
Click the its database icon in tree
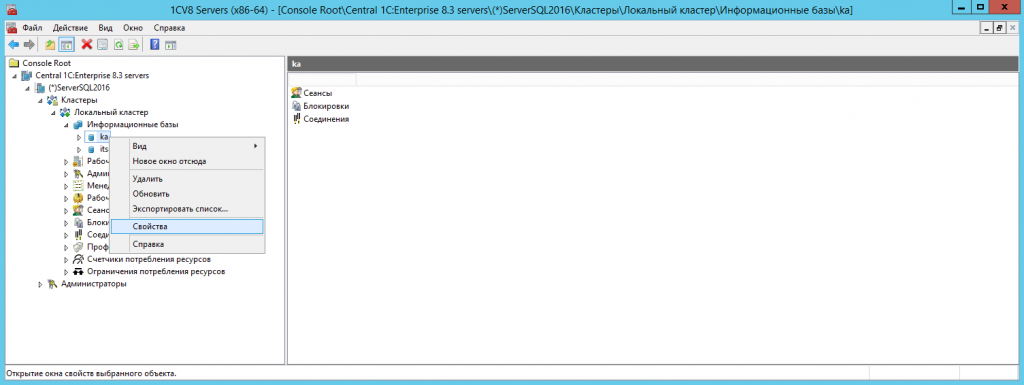tap(91, 149)
